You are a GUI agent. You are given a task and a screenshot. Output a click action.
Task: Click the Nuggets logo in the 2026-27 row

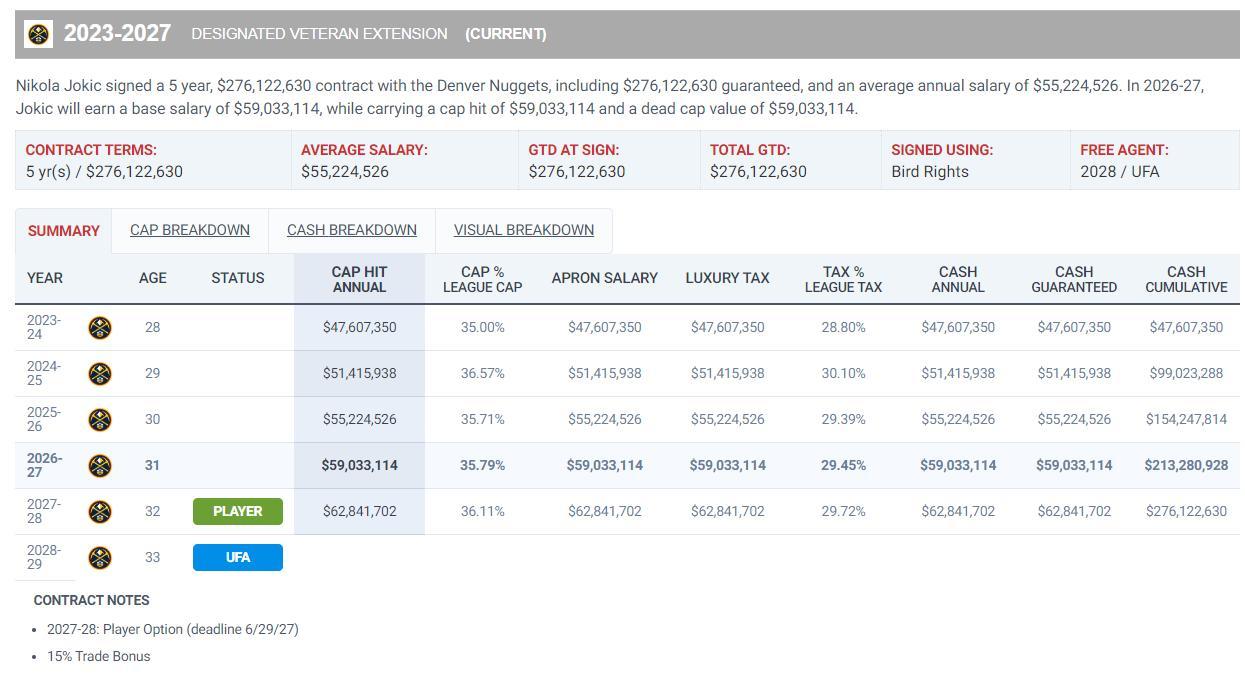tap(100, 465)
